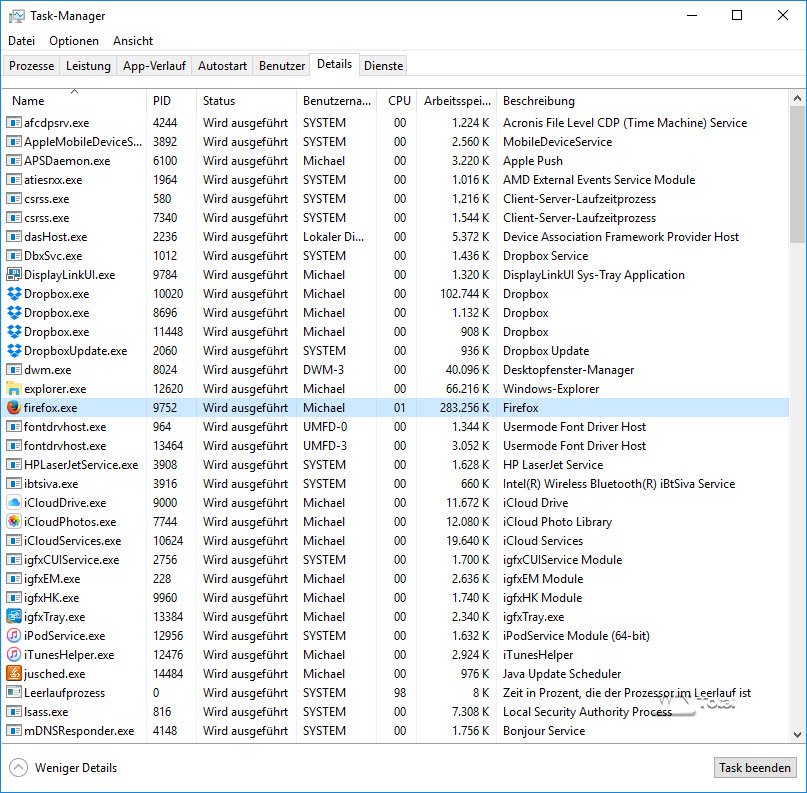Open the Datei menu

click(x=22, y=41)
